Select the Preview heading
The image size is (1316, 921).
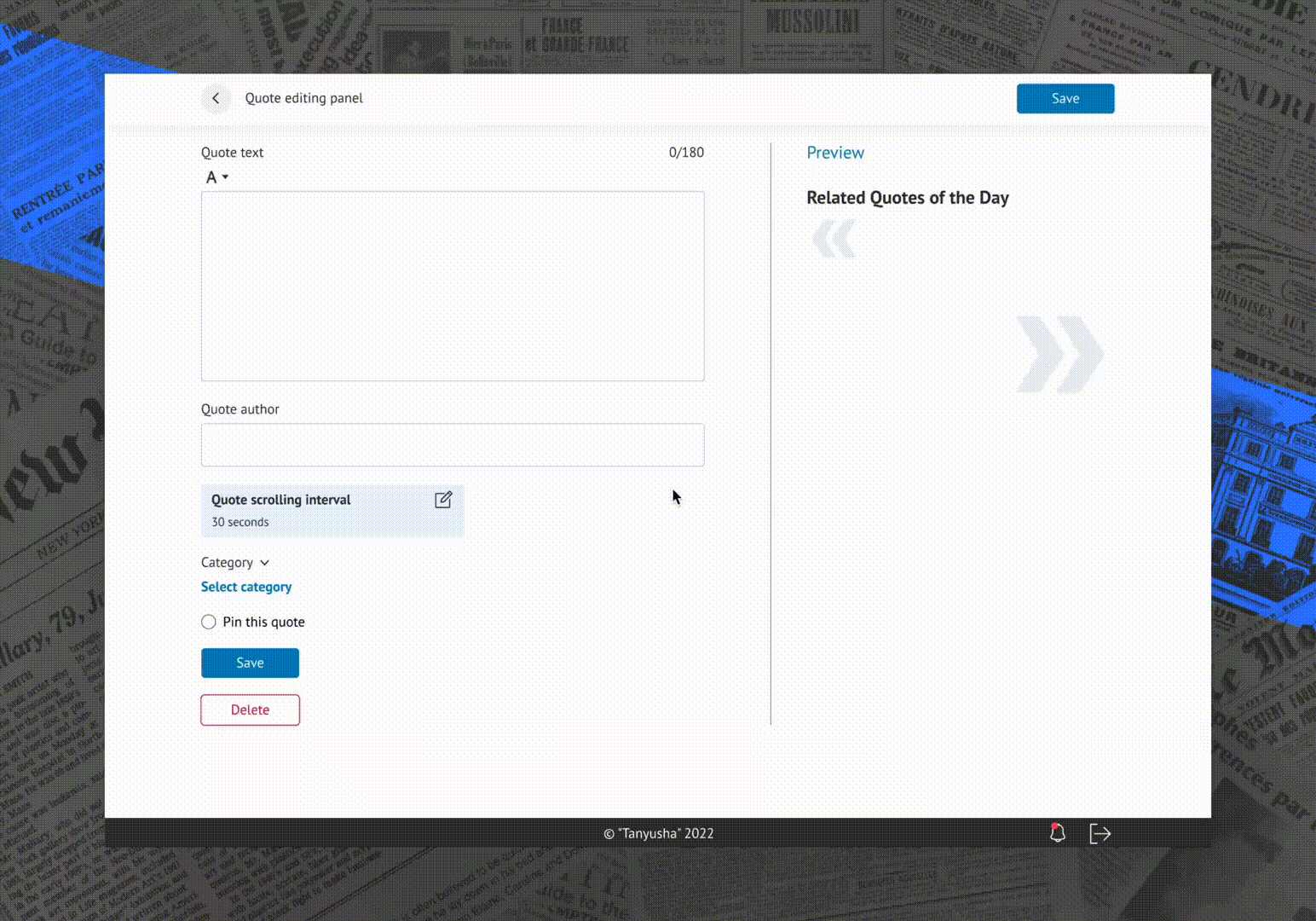click(835, 153)
